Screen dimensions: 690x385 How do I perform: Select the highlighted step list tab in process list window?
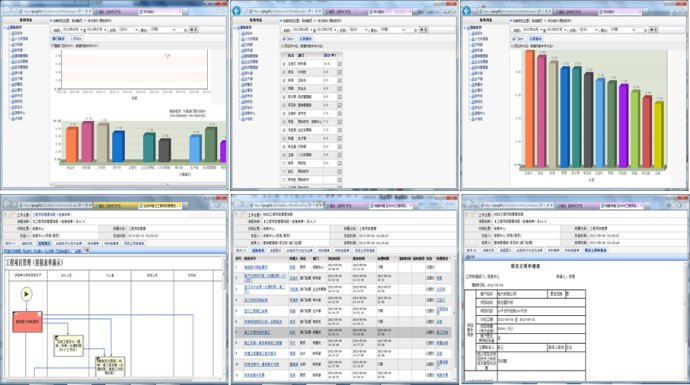coord(258,250)
